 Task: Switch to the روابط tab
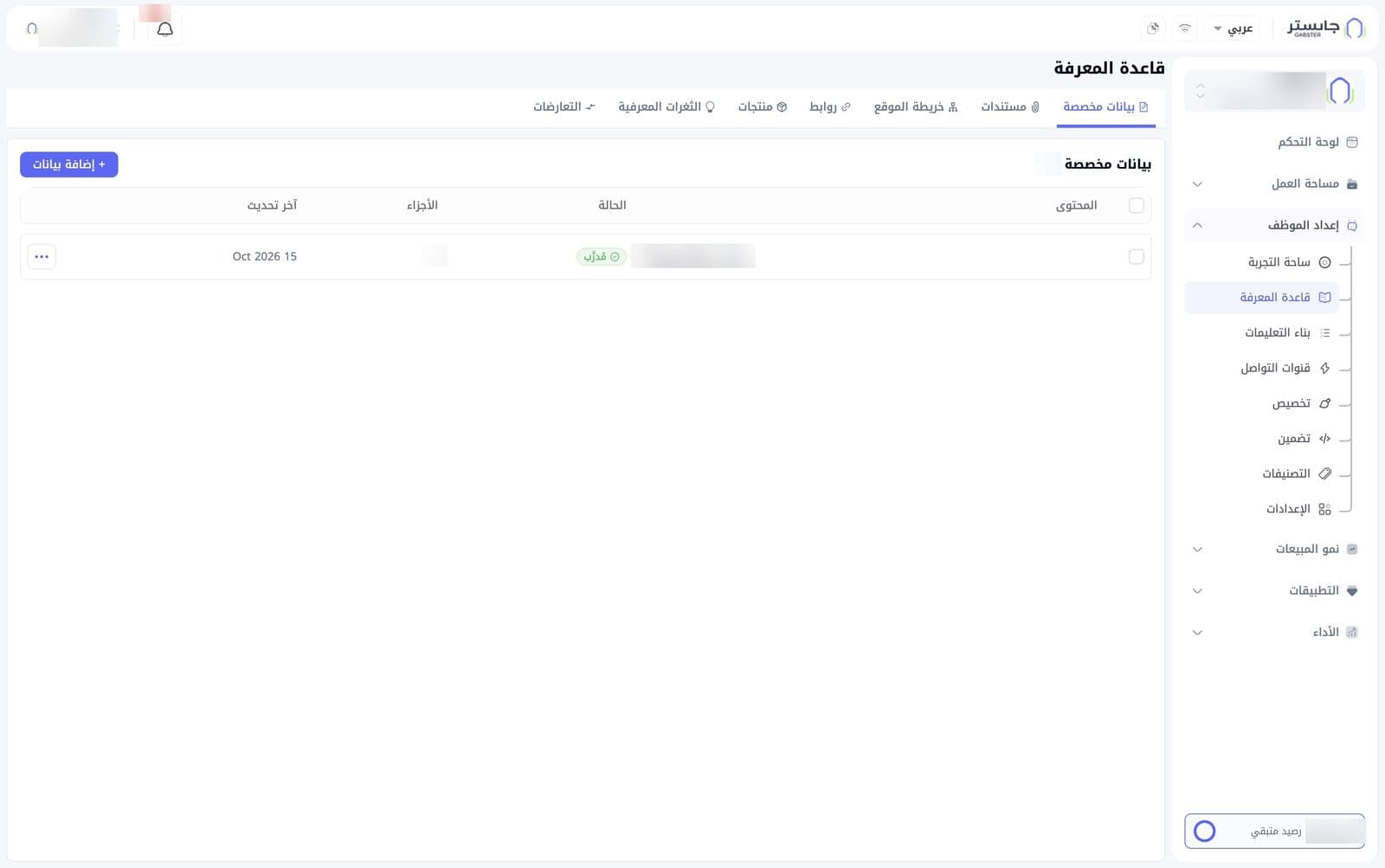pos(830,107)
